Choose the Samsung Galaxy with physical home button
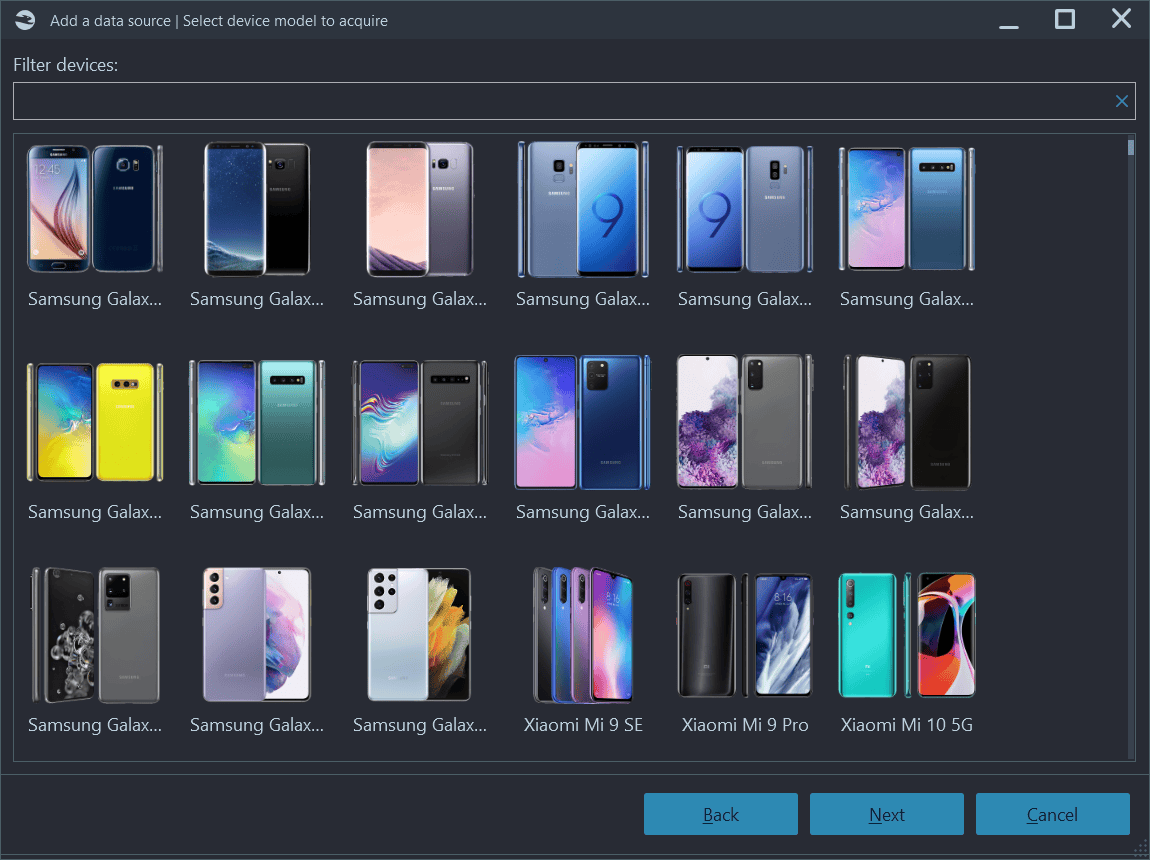The height and width of the screenshot is (860, 1150). click(x=95, y=226)
